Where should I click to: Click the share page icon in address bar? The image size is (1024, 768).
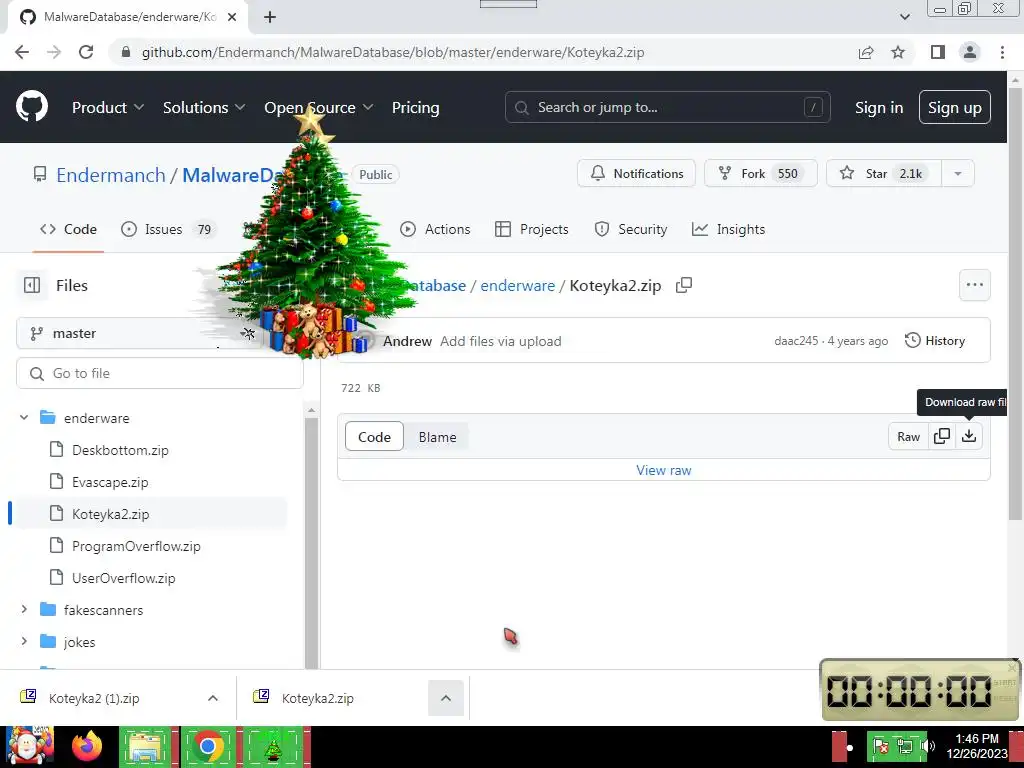(866, 52)
